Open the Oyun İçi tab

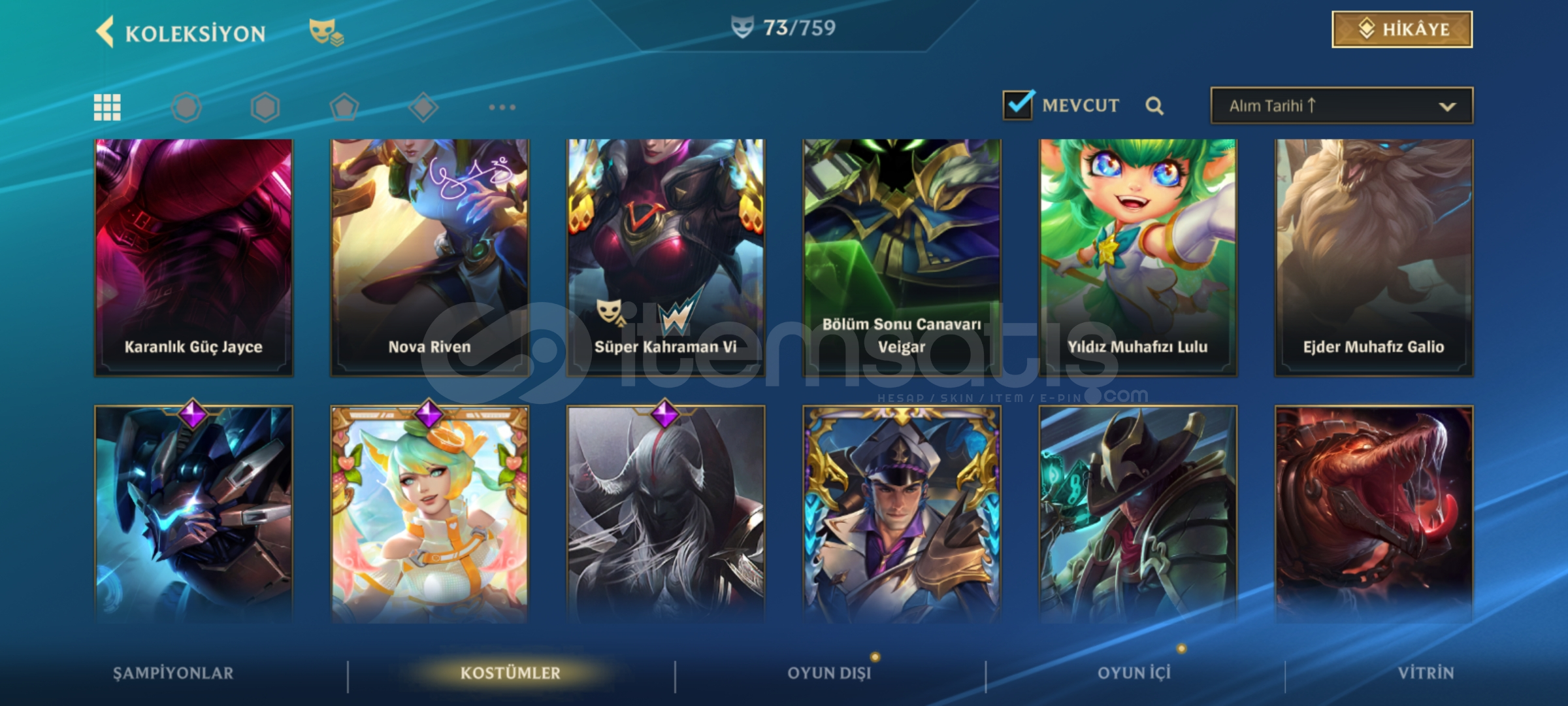pyautogui.click(x=1134, y=673)
